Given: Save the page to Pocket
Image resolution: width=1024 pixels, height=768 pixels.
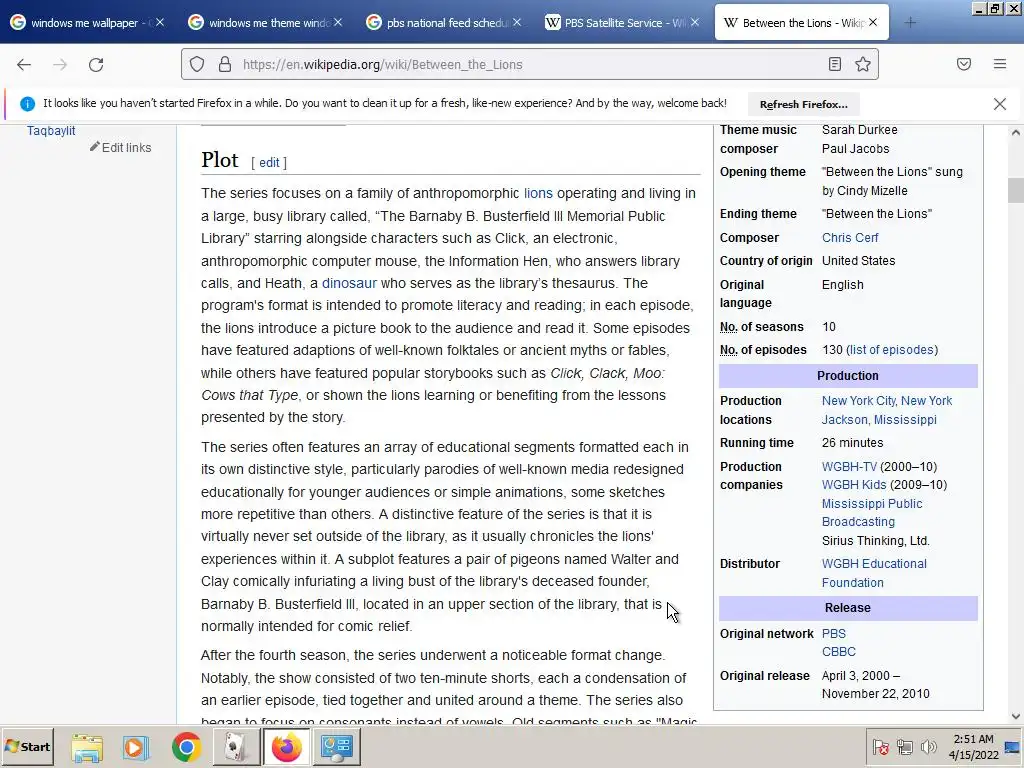Looking at the screenshot, I should [964, 64].
